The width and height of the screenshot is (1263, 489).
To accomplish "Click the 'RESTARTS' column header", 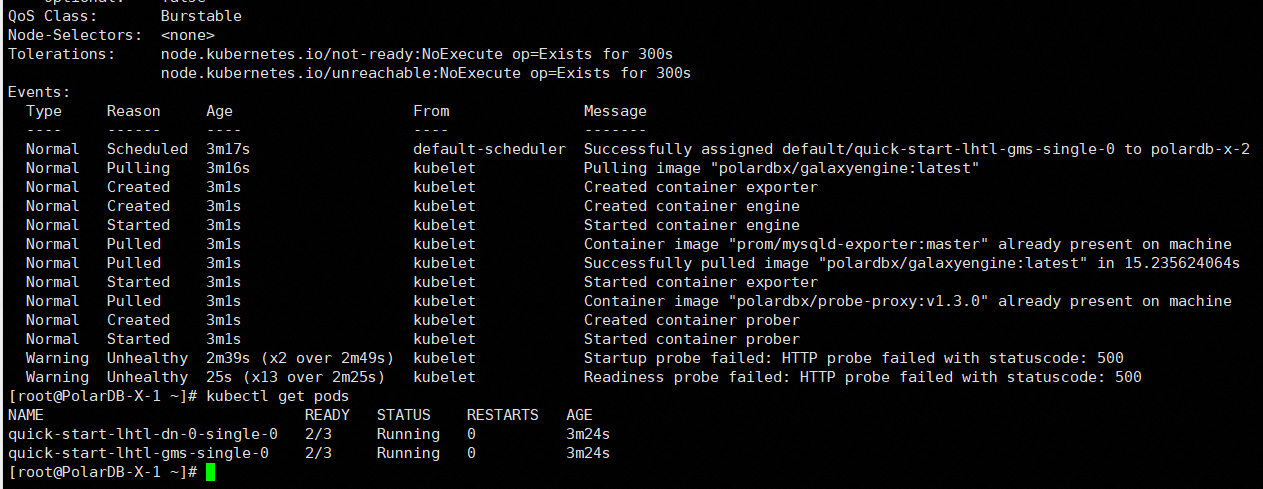I will coord(502,415).
